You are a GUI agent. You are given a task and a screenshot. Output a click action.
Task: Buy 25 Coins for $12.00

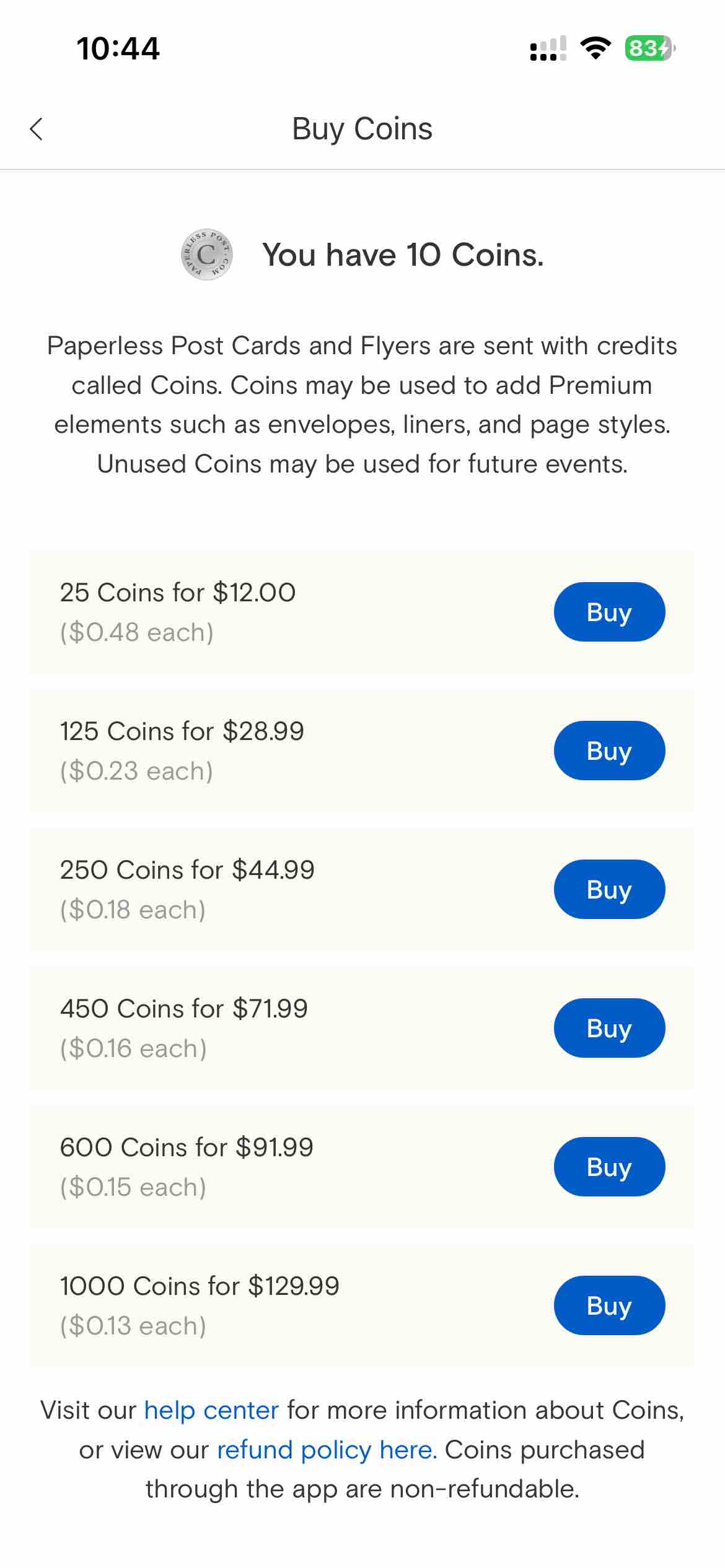click(609, 612)
